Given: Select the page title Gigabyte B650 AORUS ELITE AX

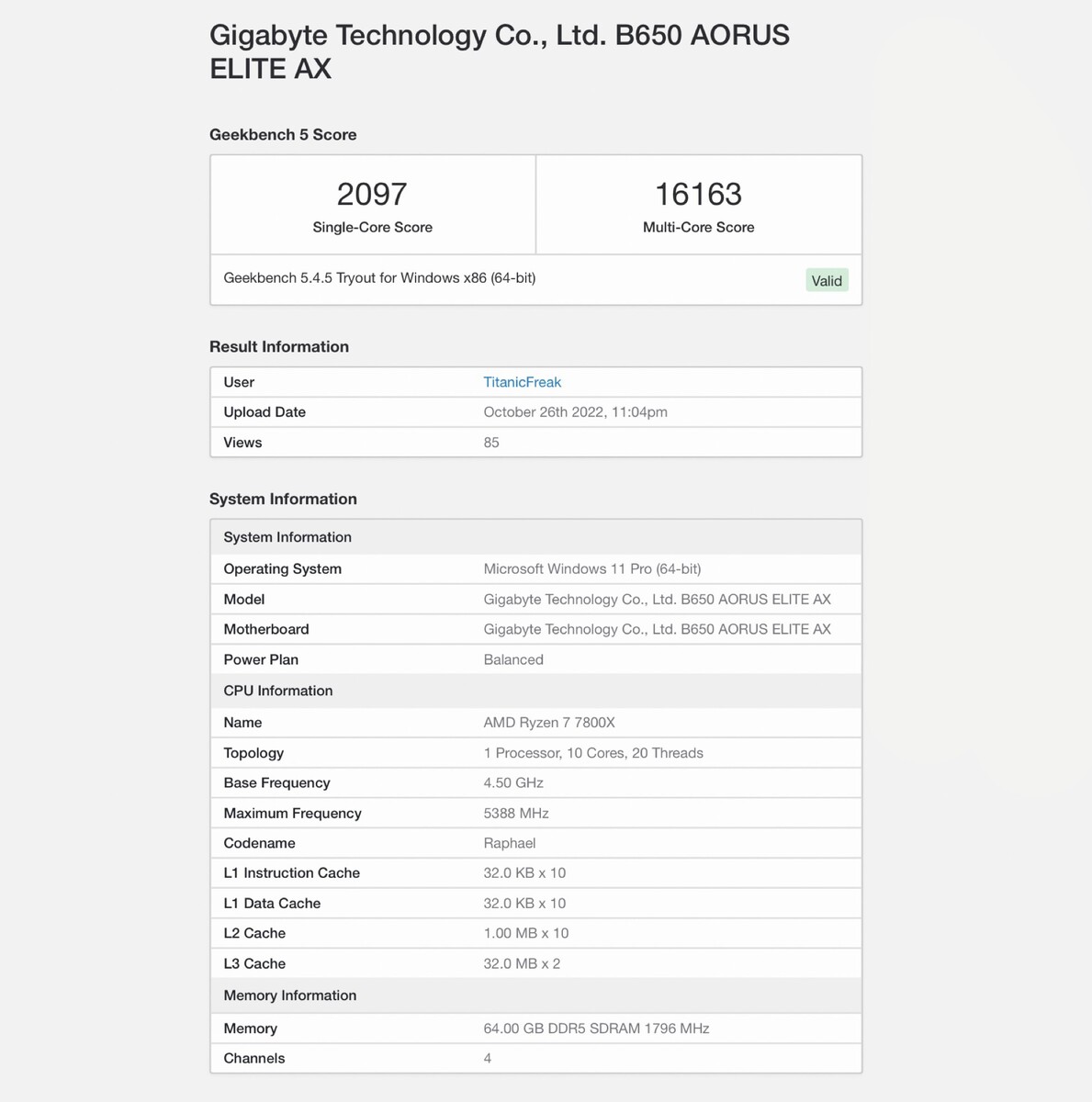Looking at the screenshot, I should click(x=500, y=51).
